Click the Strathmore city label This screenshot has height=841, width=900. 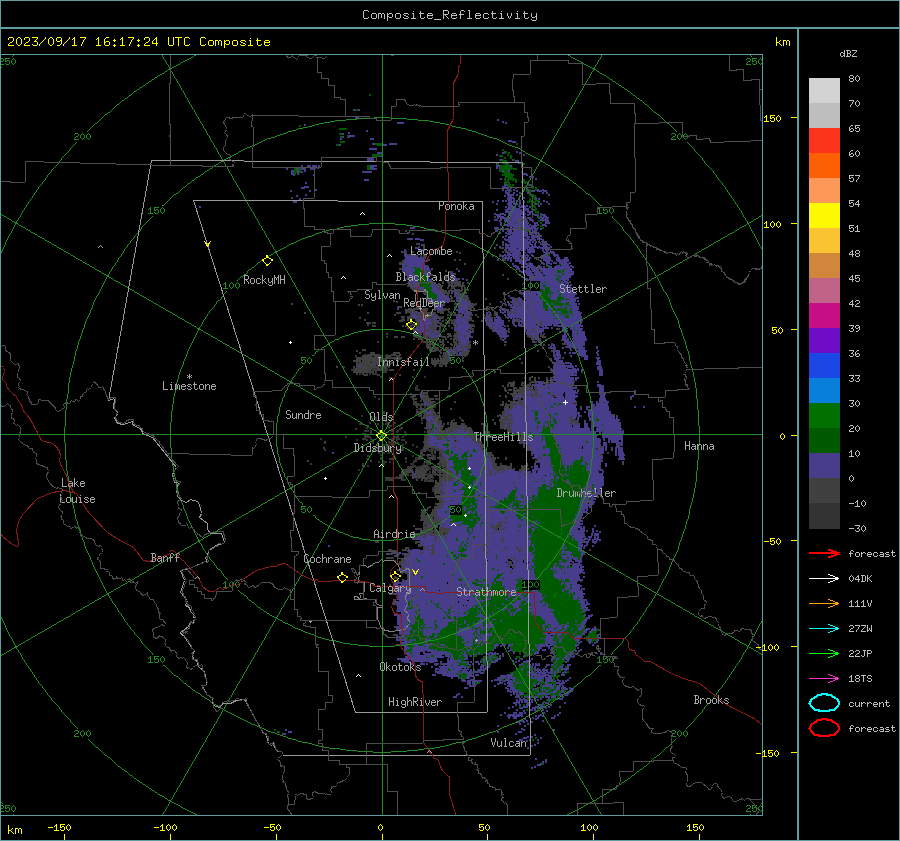click(x=486, y=592)
